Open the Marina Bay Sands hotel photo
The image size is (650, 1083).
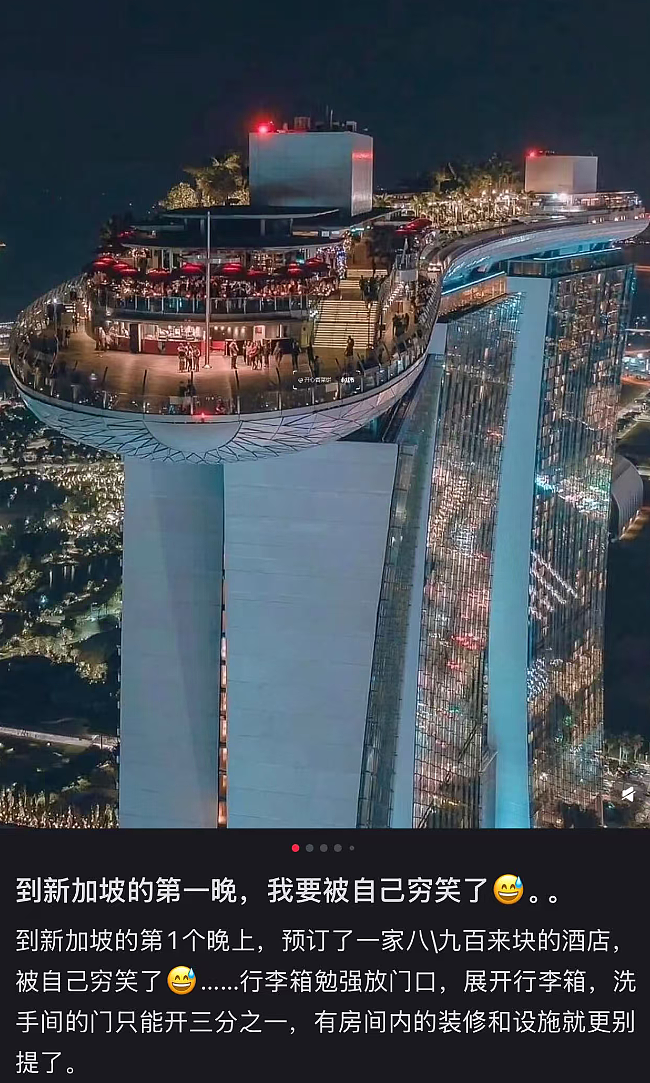(x=325, y=414)
